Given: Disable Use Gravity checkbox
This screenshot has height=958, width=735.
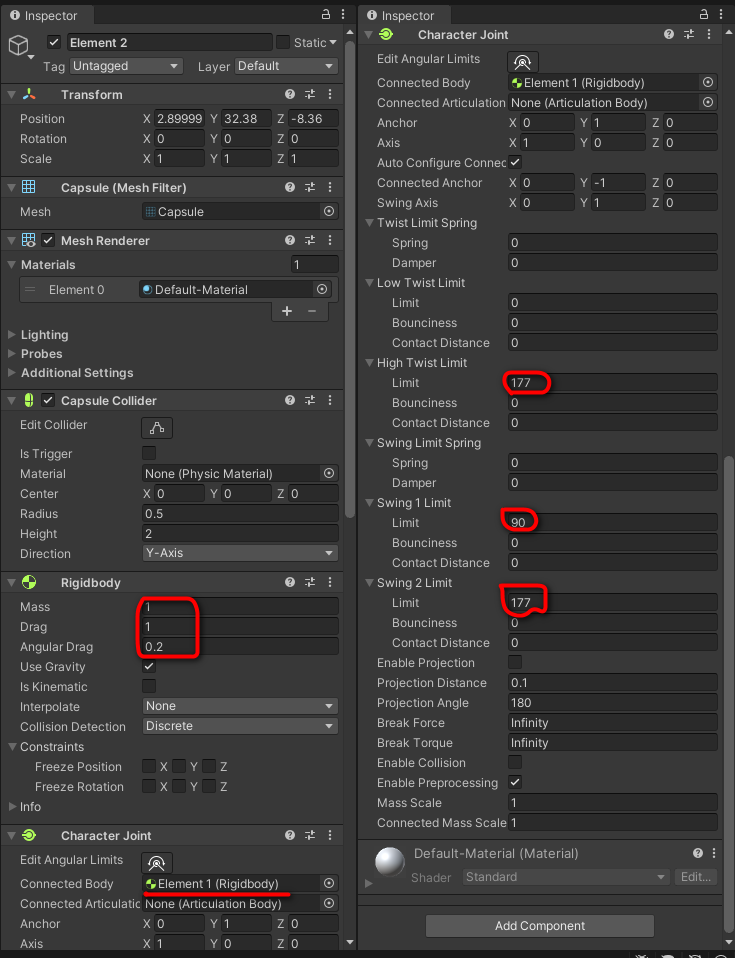Looking at the screenshot, I should (149, 667).
